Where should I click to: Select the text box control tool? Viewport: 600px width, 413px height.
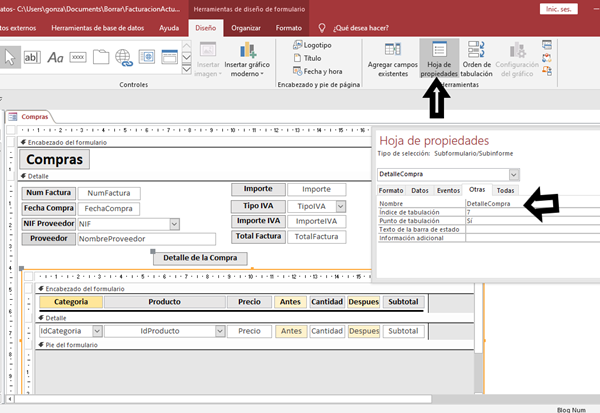point(31,57)
